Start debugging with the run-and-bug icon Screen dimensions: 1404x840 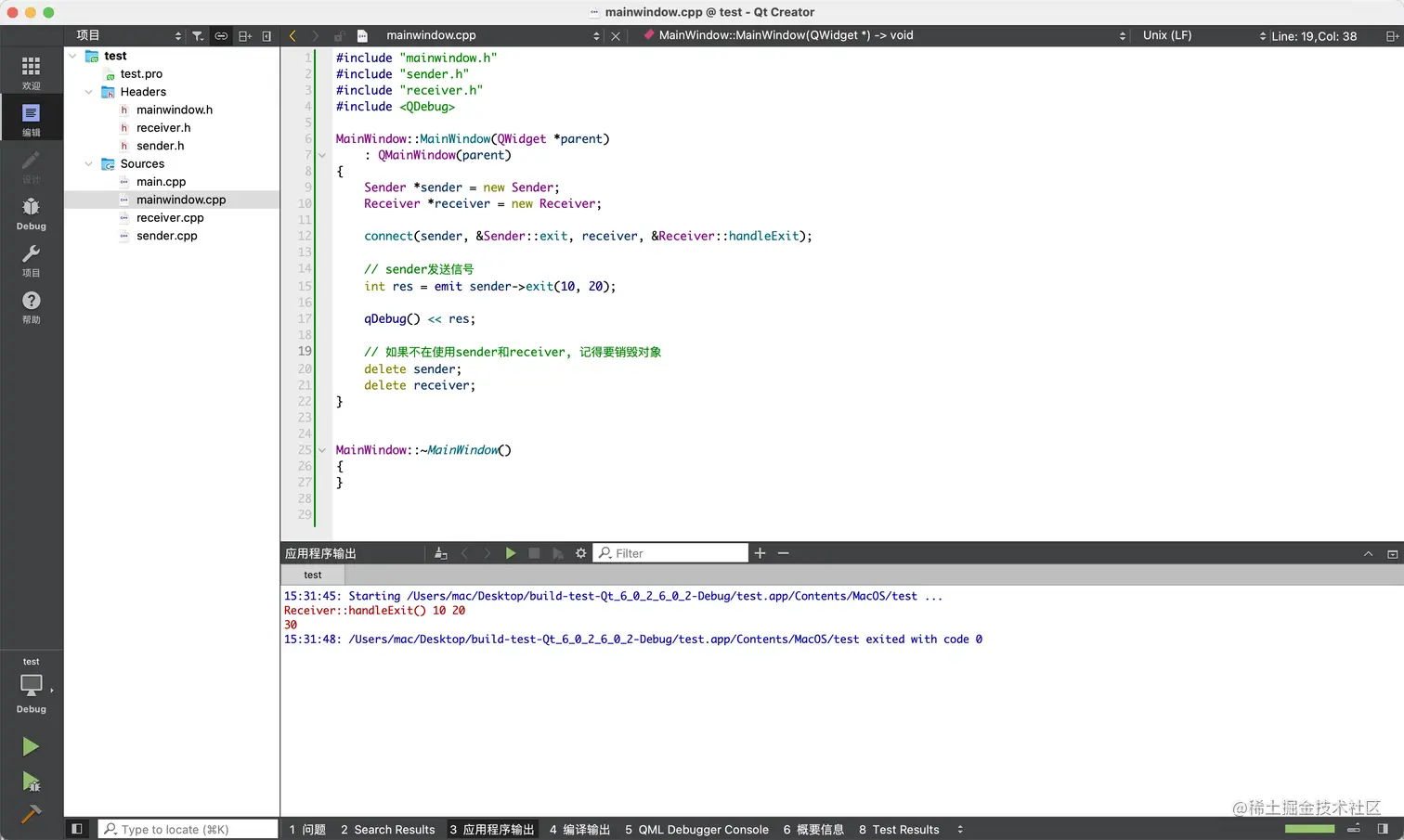[31, 782]
